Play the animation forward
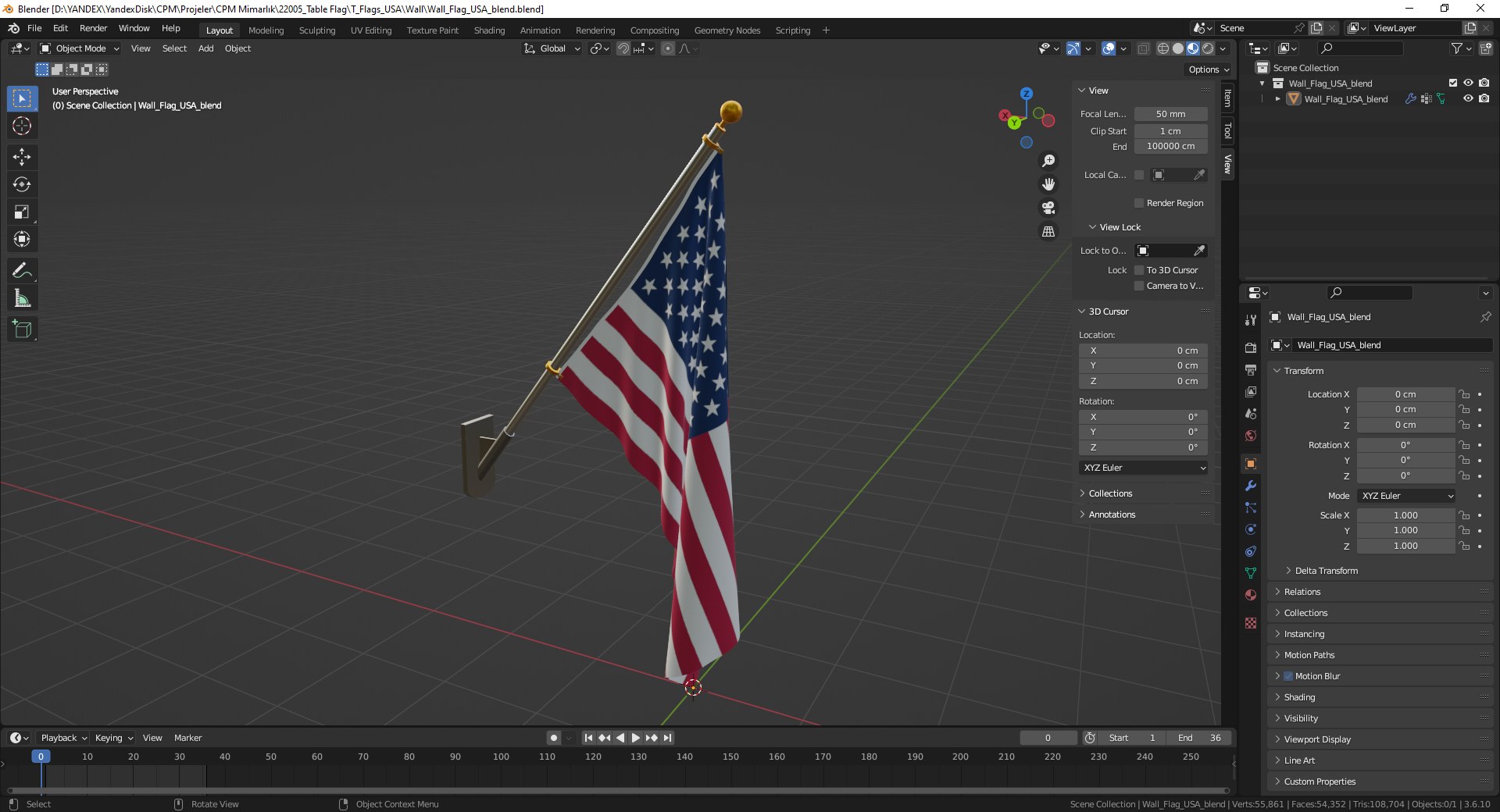The width and height of the screenshot is (1500, 812). tap(635, 738)
